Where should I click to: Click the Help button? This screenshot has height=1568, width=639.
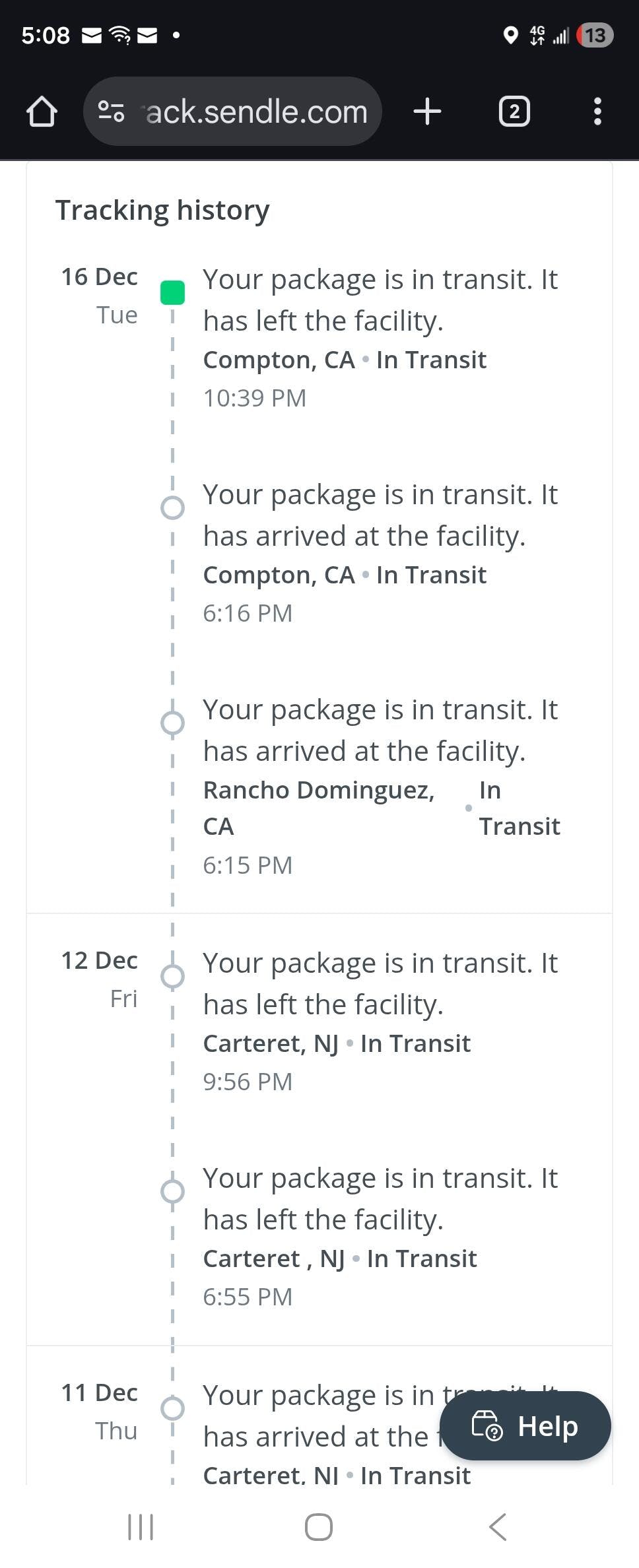(525, 1425)
